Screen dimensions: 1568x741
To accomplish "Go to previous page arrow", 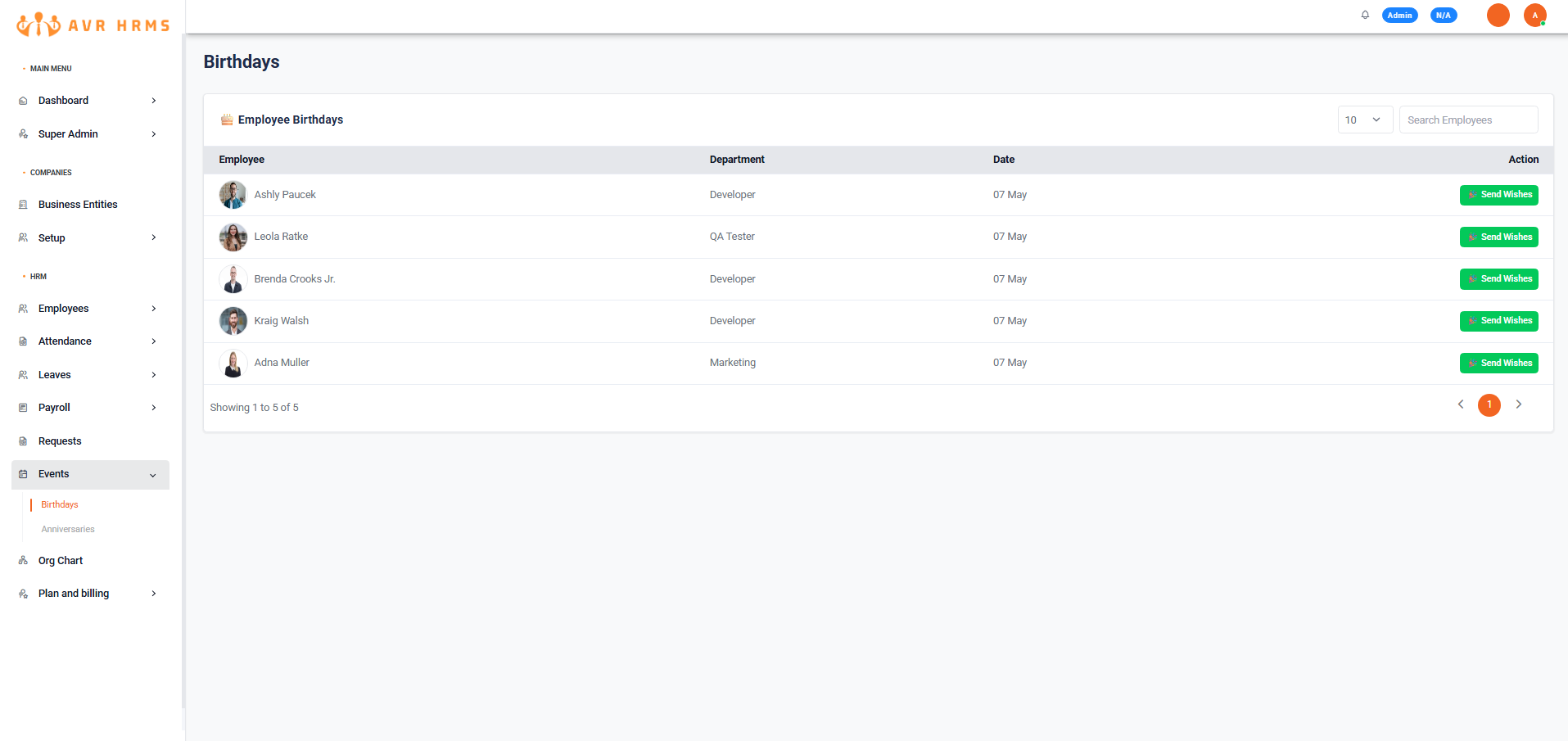I will [1461, 404].
